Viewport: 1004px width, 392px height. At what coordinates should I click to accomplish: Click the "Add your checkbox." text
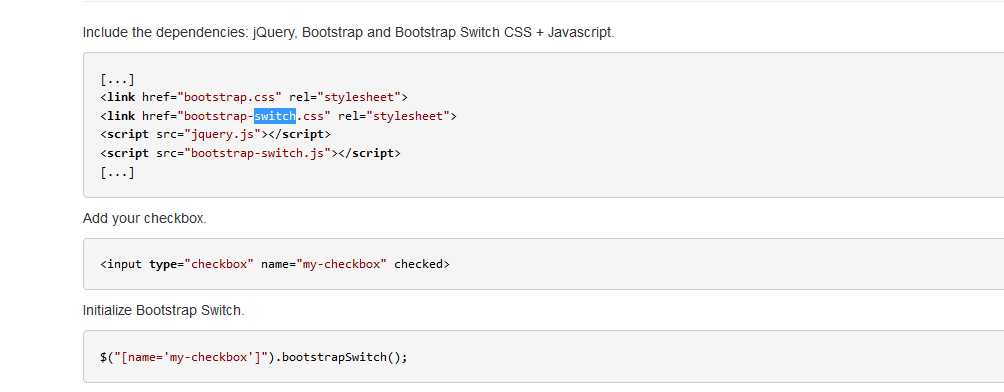(145, 218)
